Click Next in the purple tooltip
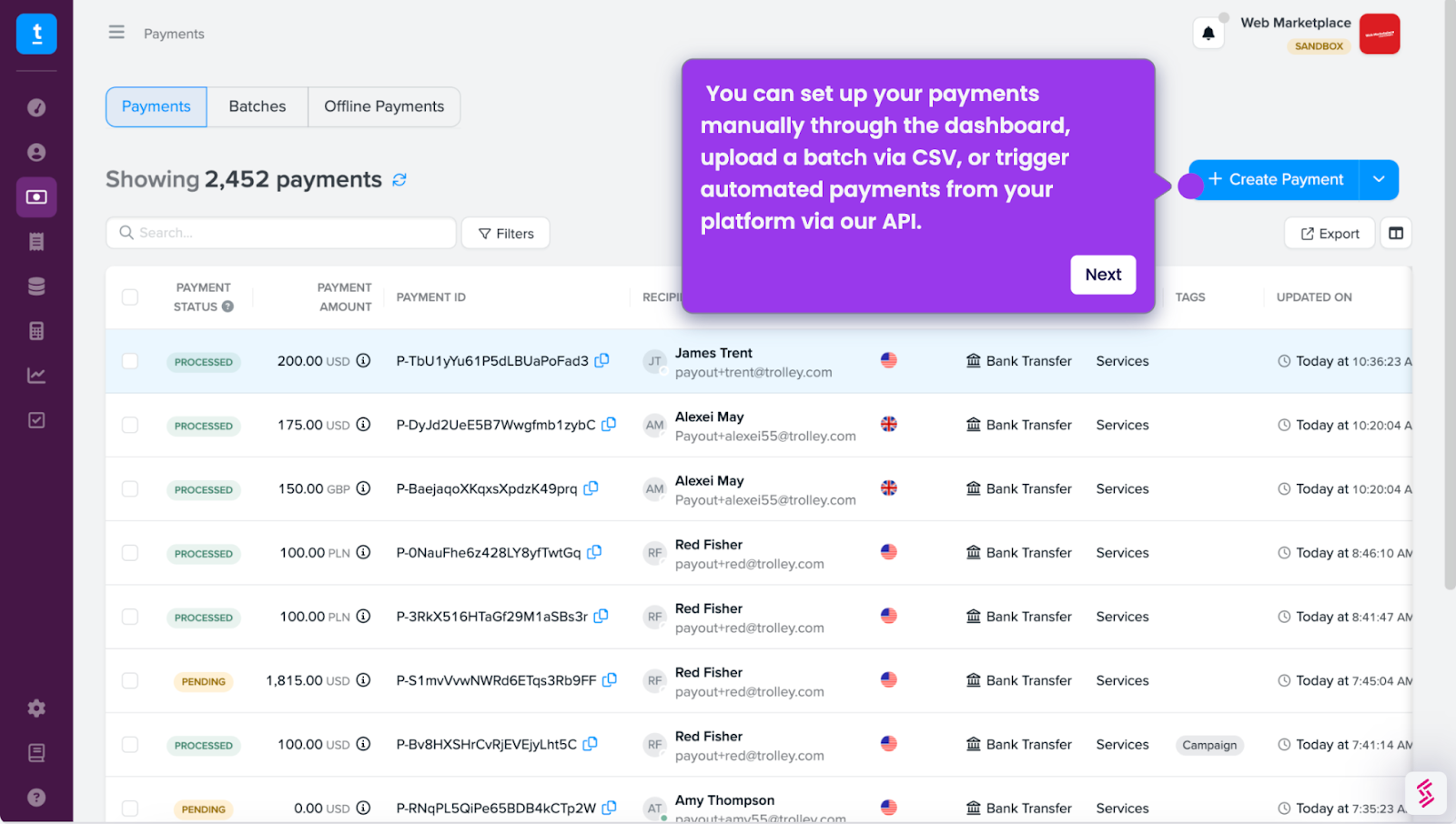Viewport: 1456px width, 824px height. [x=1103, y=275]
